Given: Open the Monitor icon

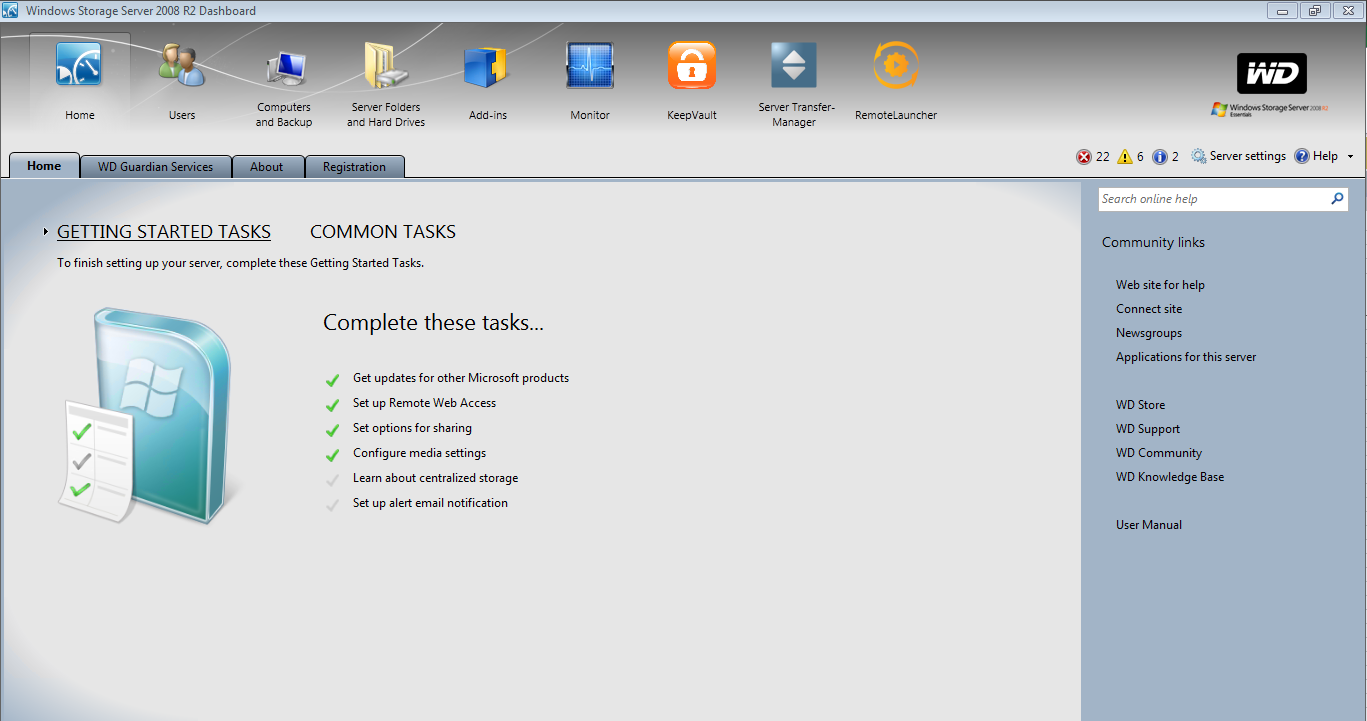Looking at the screenshot, I should (590, 66).
